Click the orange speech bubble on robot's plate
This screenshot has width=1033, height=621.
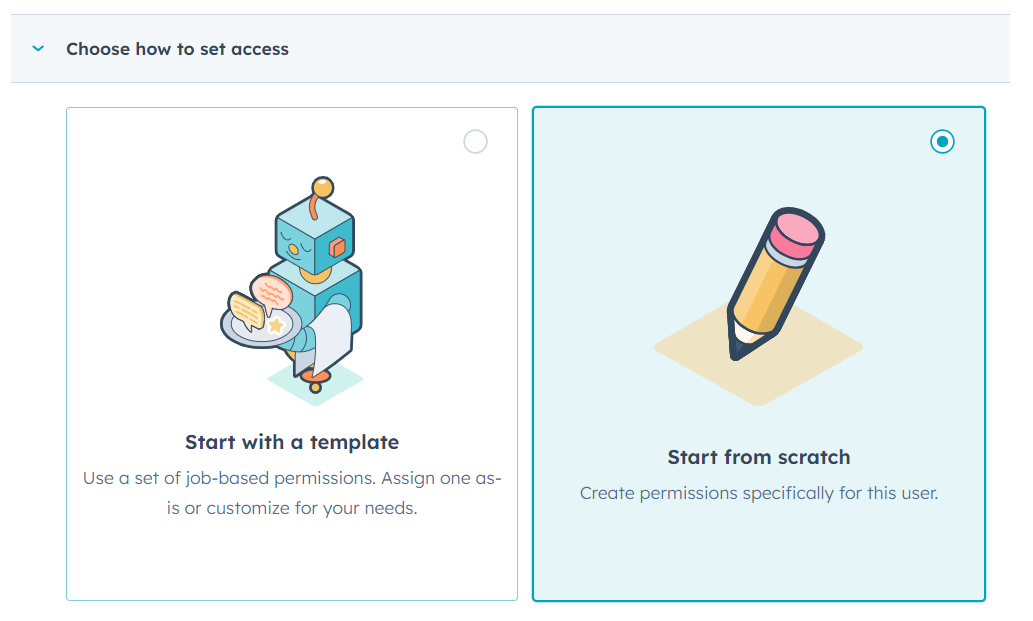[271, 291]
